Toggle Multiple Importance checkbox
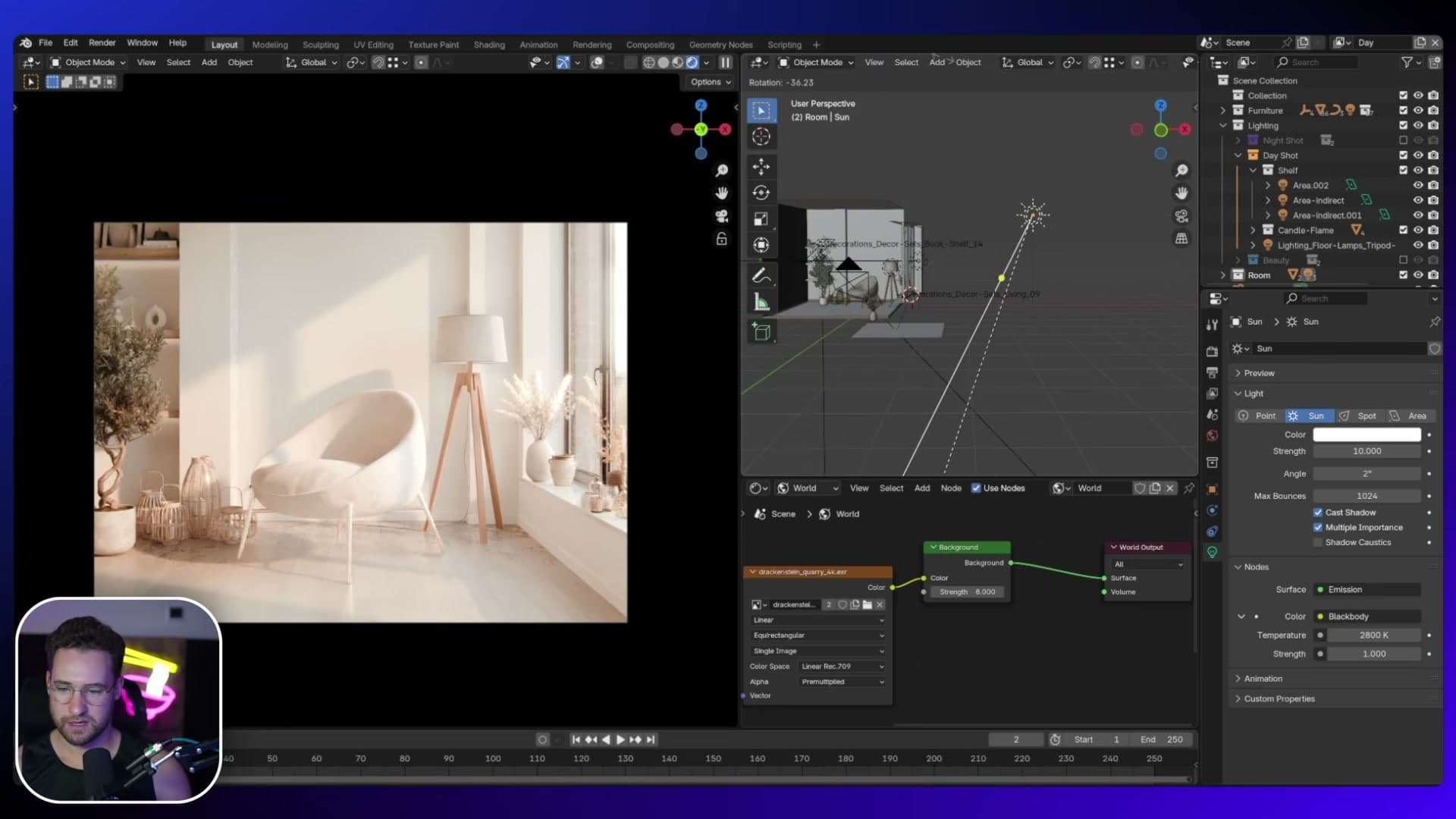The height and width of the screenshot is (819, 1456). tap(1318, 528)
